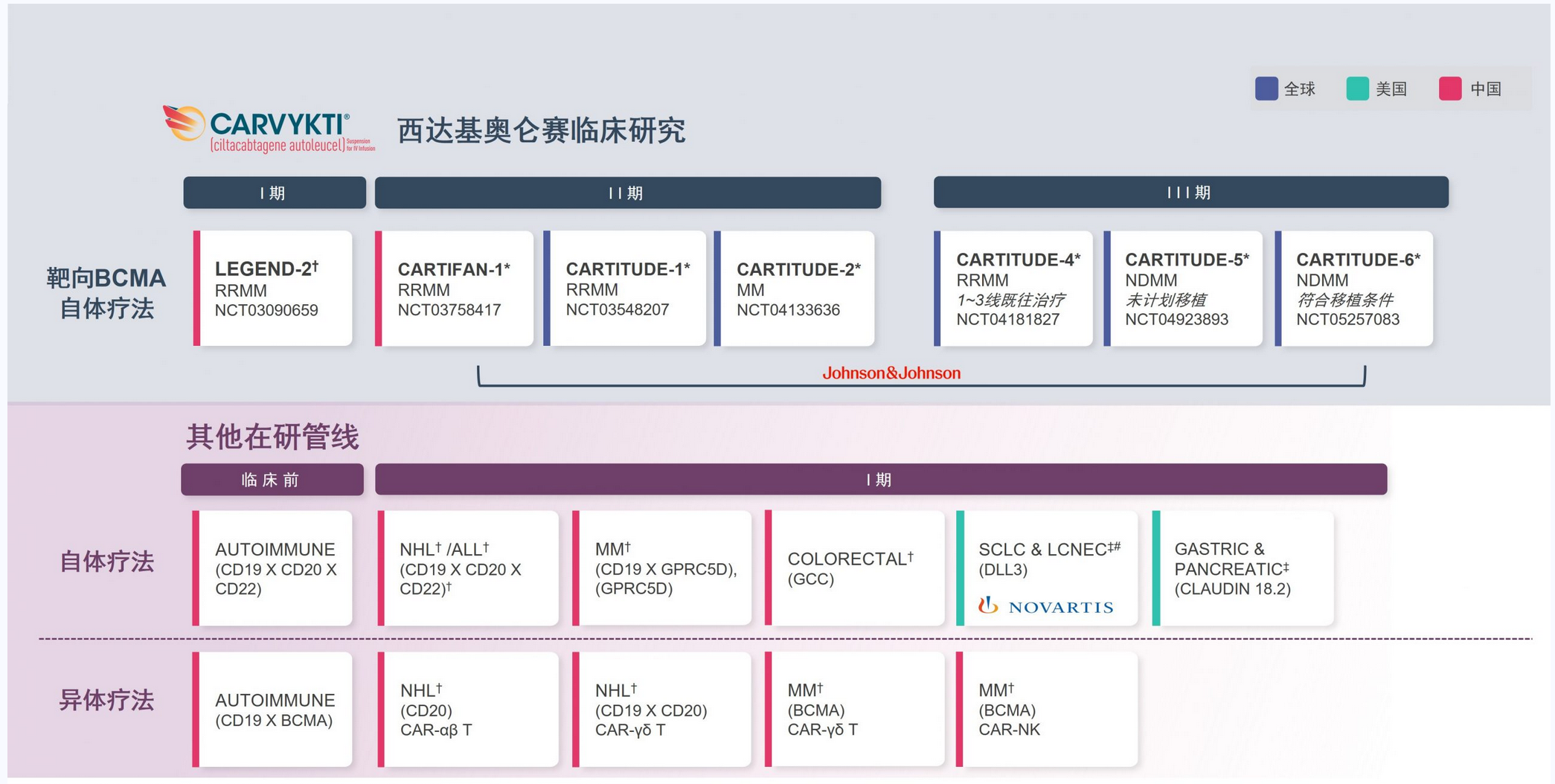Open the CARTITUDE-1 trial card
Image resolution: width=1555 pixels, height=784 pixels.
(x=625, y=289)
